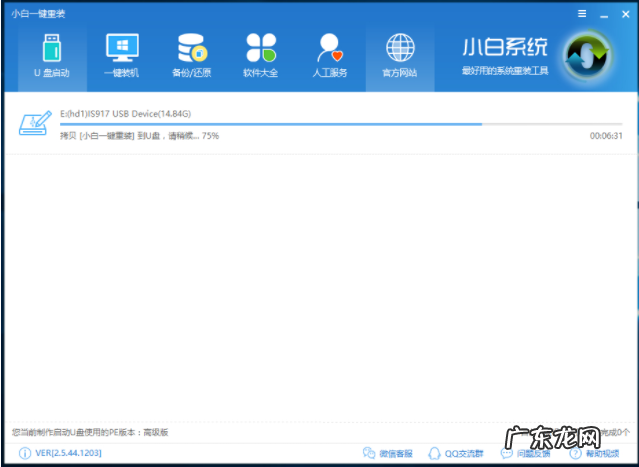The width and height of the screenshot is (639, 467).
Task: Go to the 软件大全 tab
Action: pyautogui.click(x=261, y=57)
